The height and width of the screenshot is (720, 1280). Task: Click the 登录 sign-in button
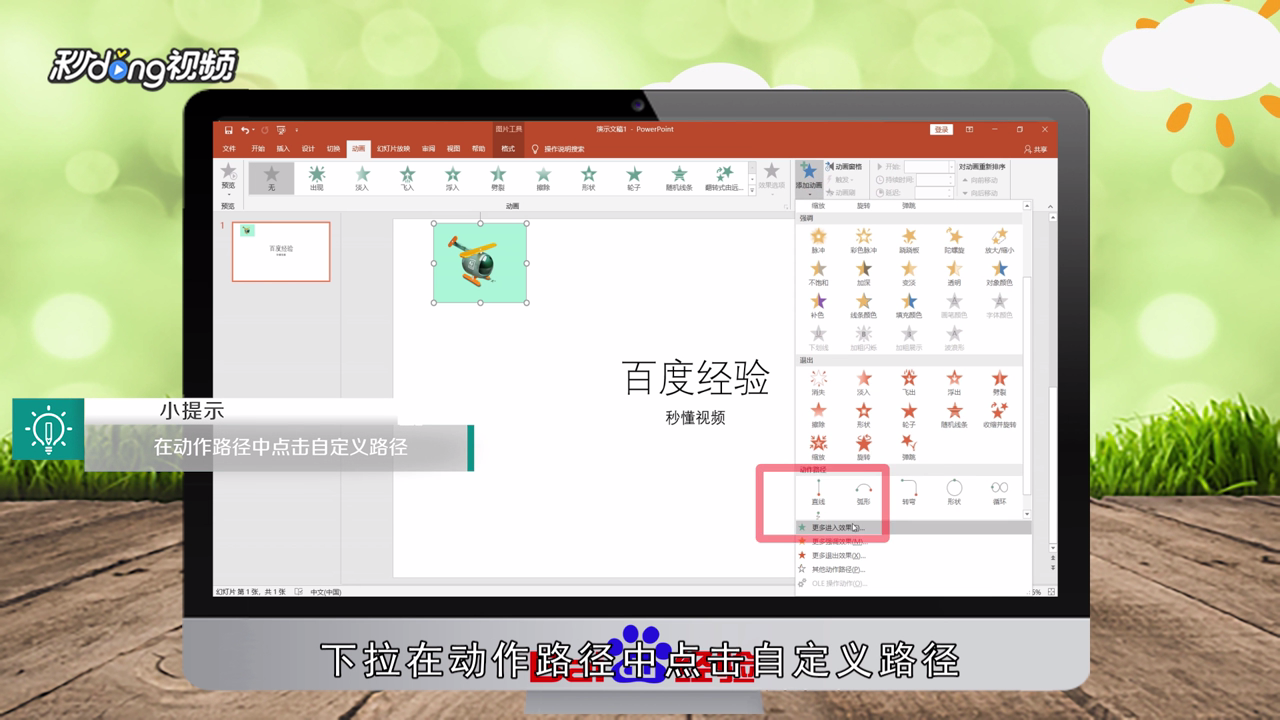click(x=941, y=130)
